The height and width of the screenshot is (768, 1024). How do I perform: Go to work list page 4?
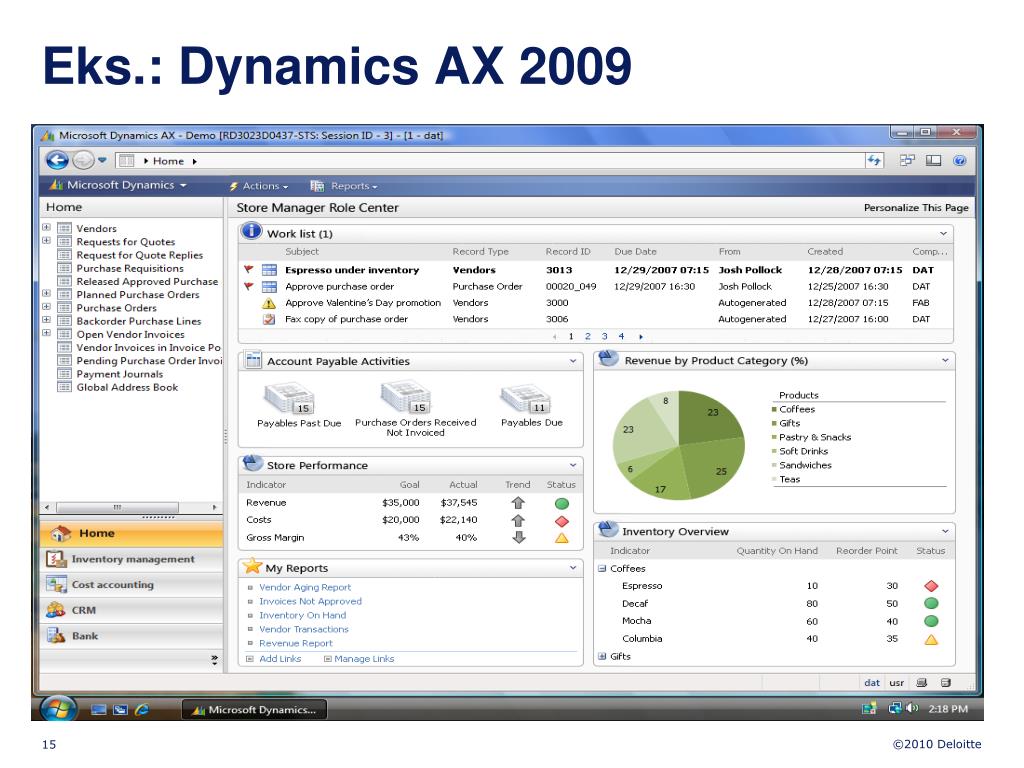click(x=621, y=336)
